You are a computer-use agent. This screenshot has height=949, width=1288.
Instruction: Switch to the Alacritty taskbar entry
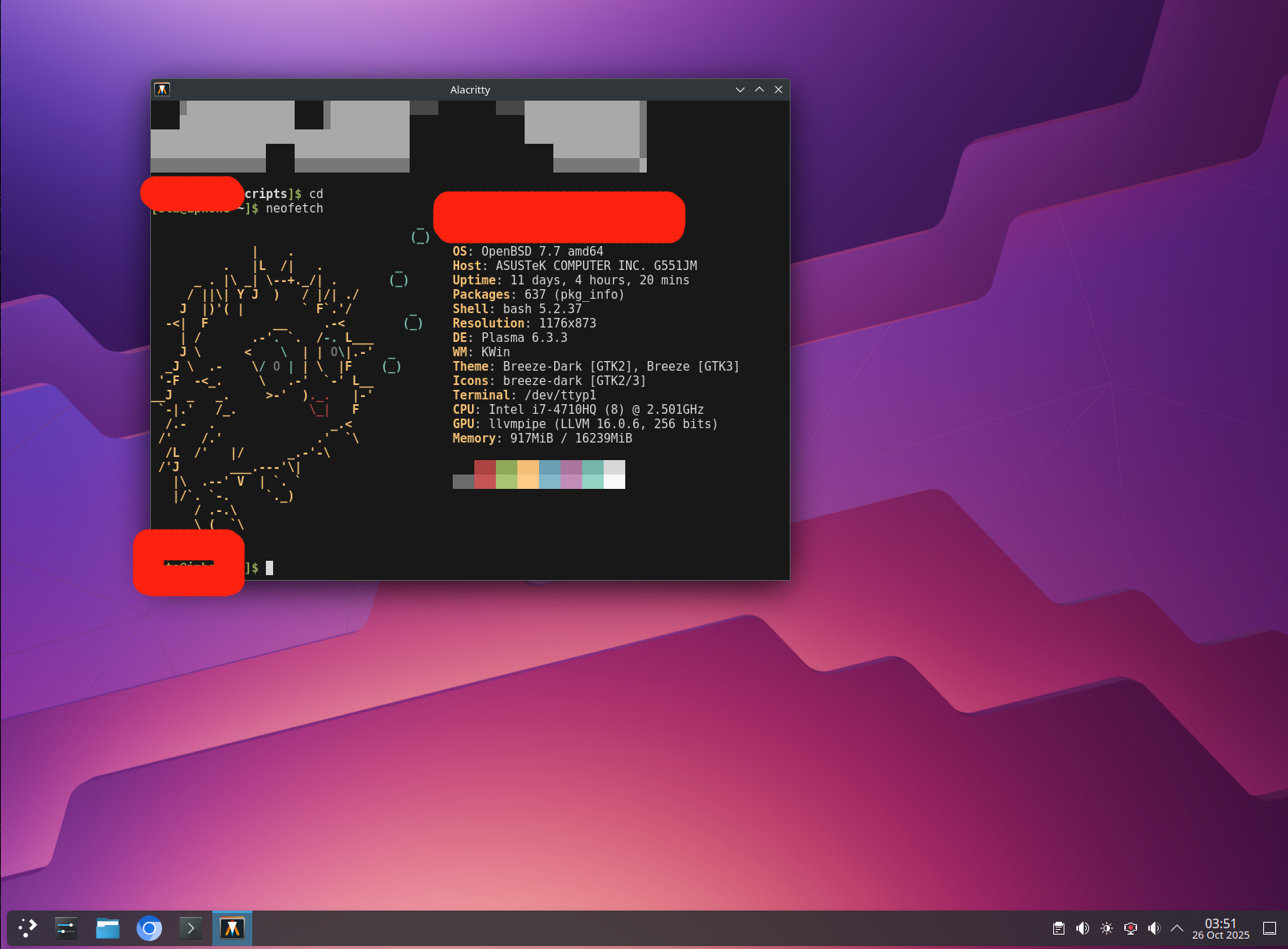pos(232,927)
